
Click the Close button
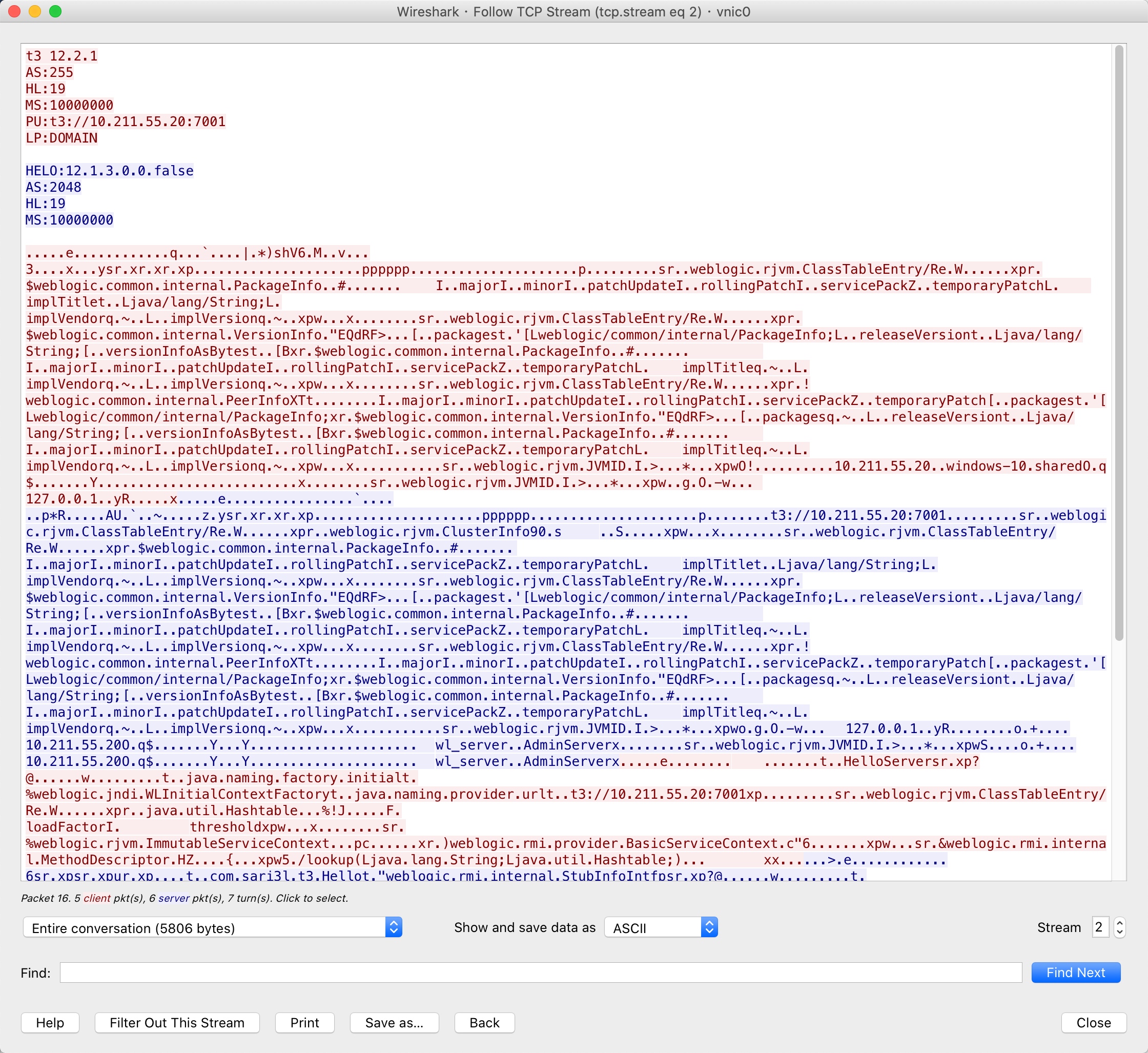1093,1023
